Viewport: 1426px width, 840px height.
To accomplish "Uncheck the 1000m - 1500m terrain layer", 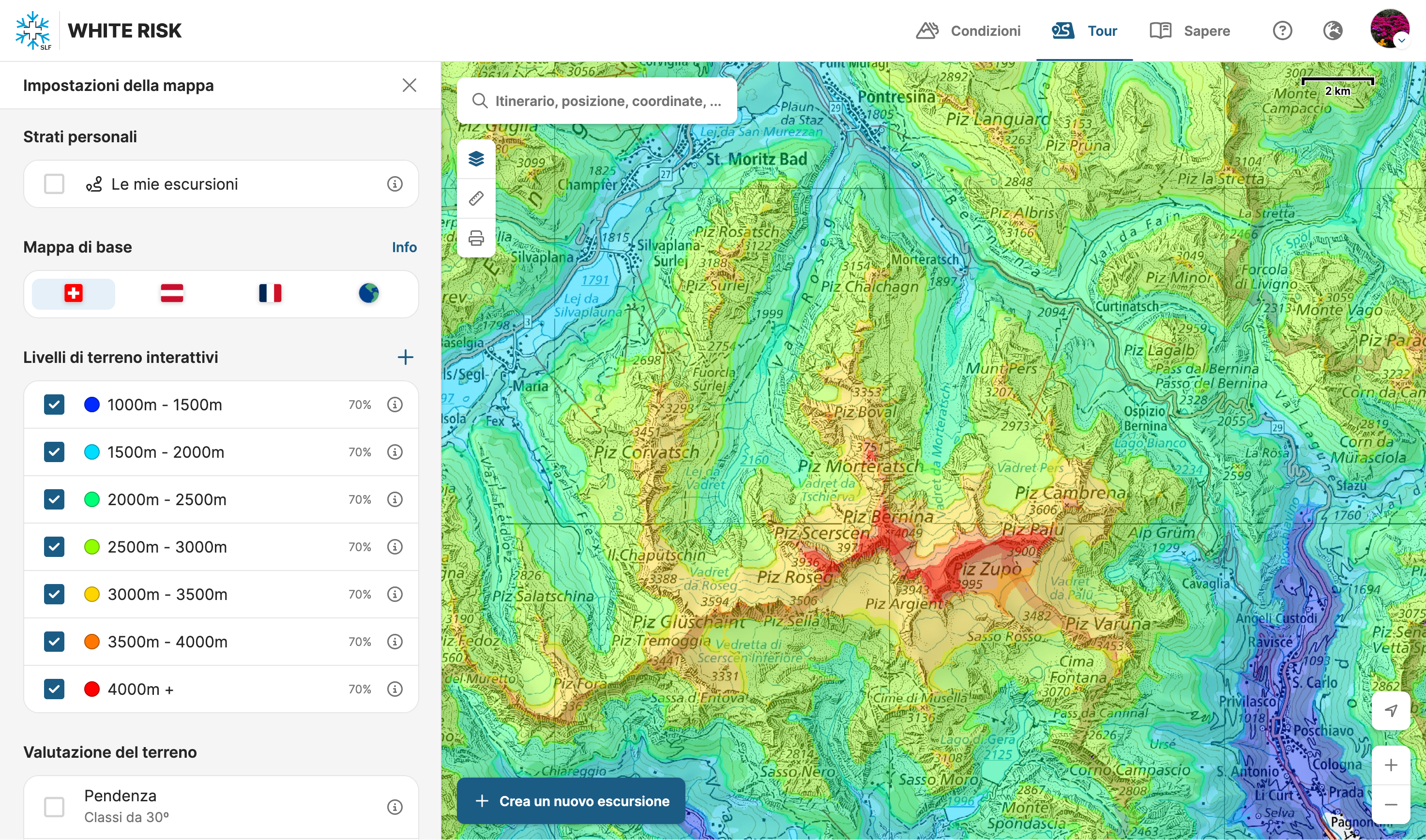I will (x=54, y=405).
